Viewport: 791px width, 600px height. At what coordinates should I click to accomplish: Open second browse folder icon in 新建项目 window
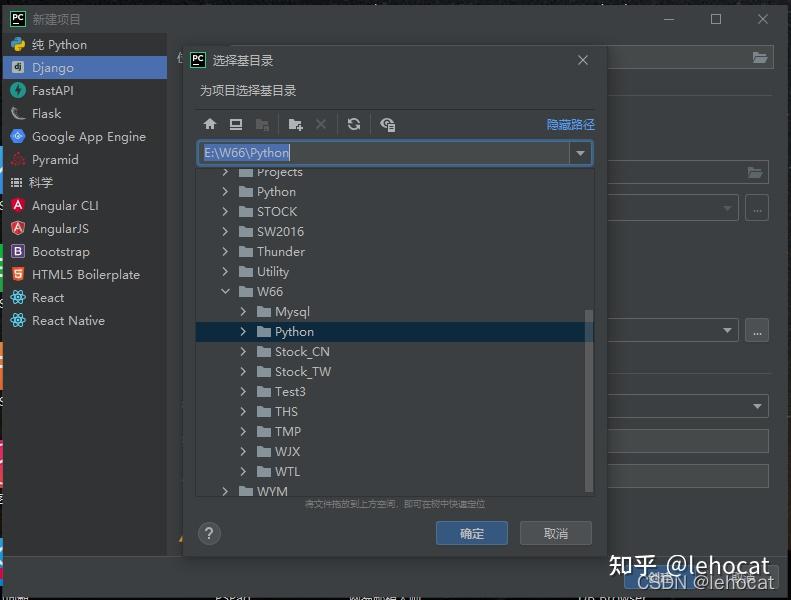[755, 173]
